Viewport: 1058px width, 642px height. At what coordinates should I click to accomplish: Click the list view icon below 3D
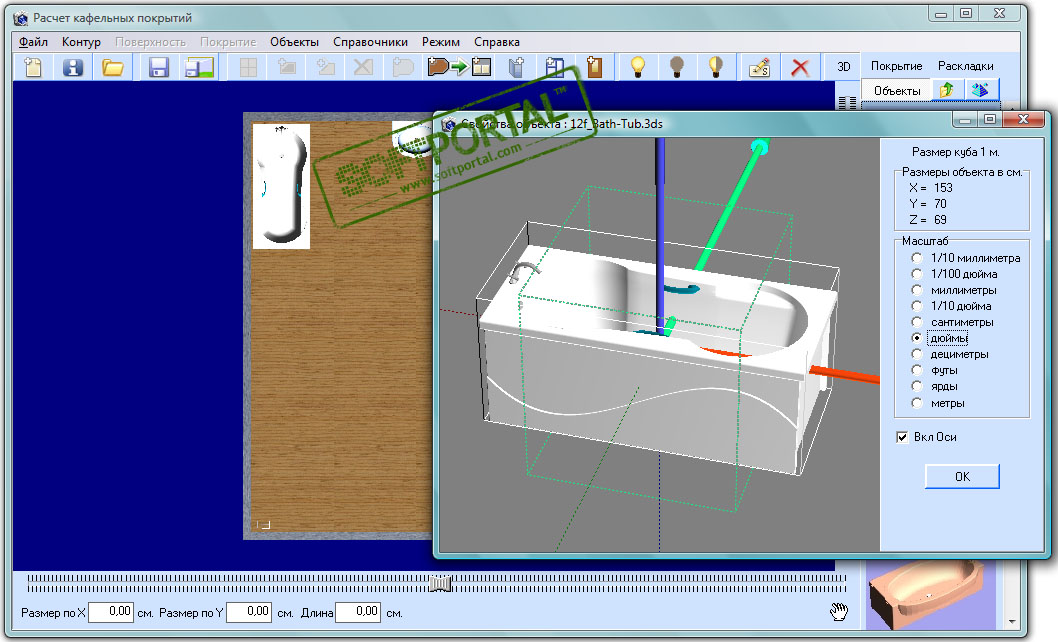point(847,102)
